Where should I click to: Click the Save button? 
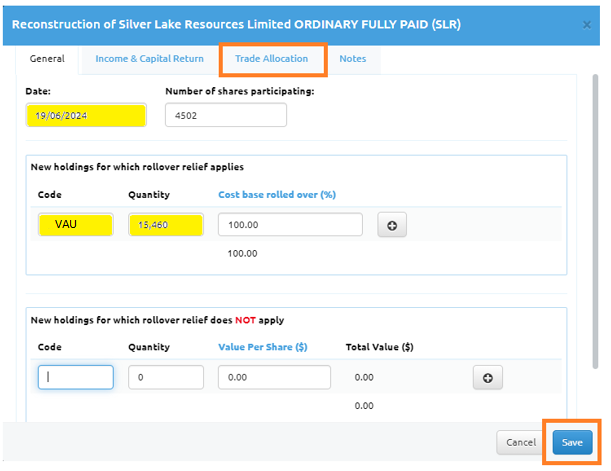click(572, 442)
